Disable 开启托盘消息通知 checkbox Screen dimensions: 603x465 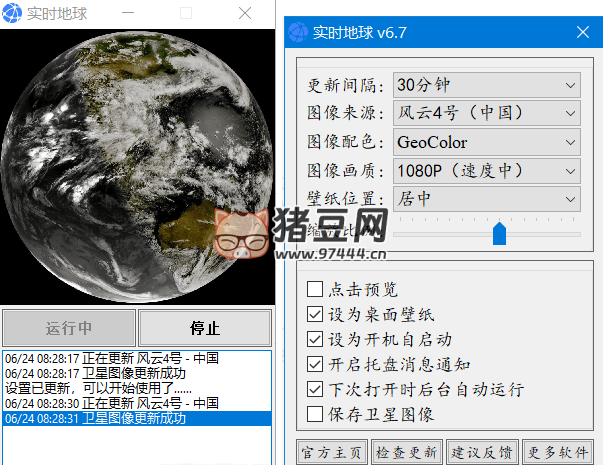[x=315, y=364]
